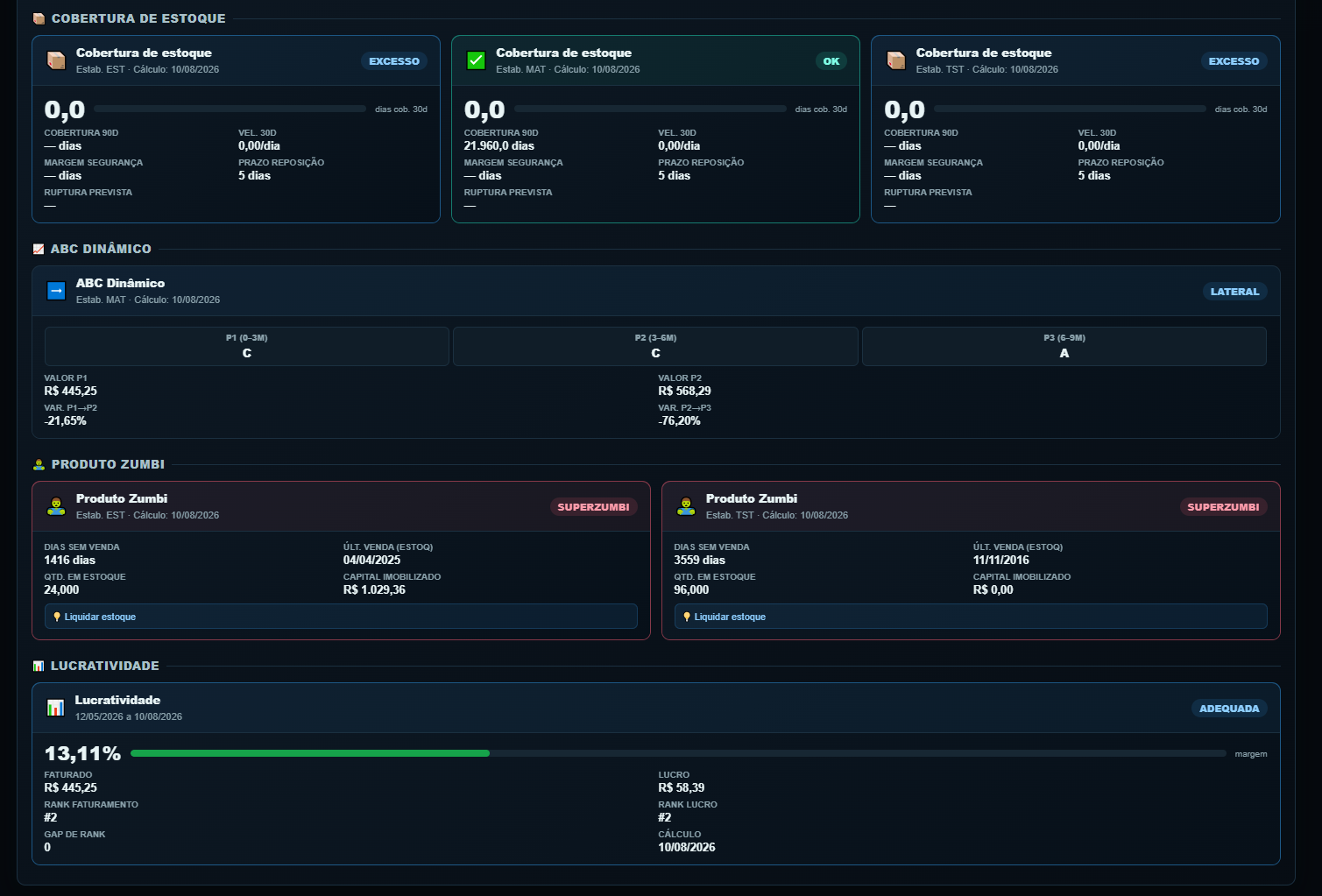
Task: Click the SUPERZUMBI badge on EST zombie card
Action: pos(593,507)
